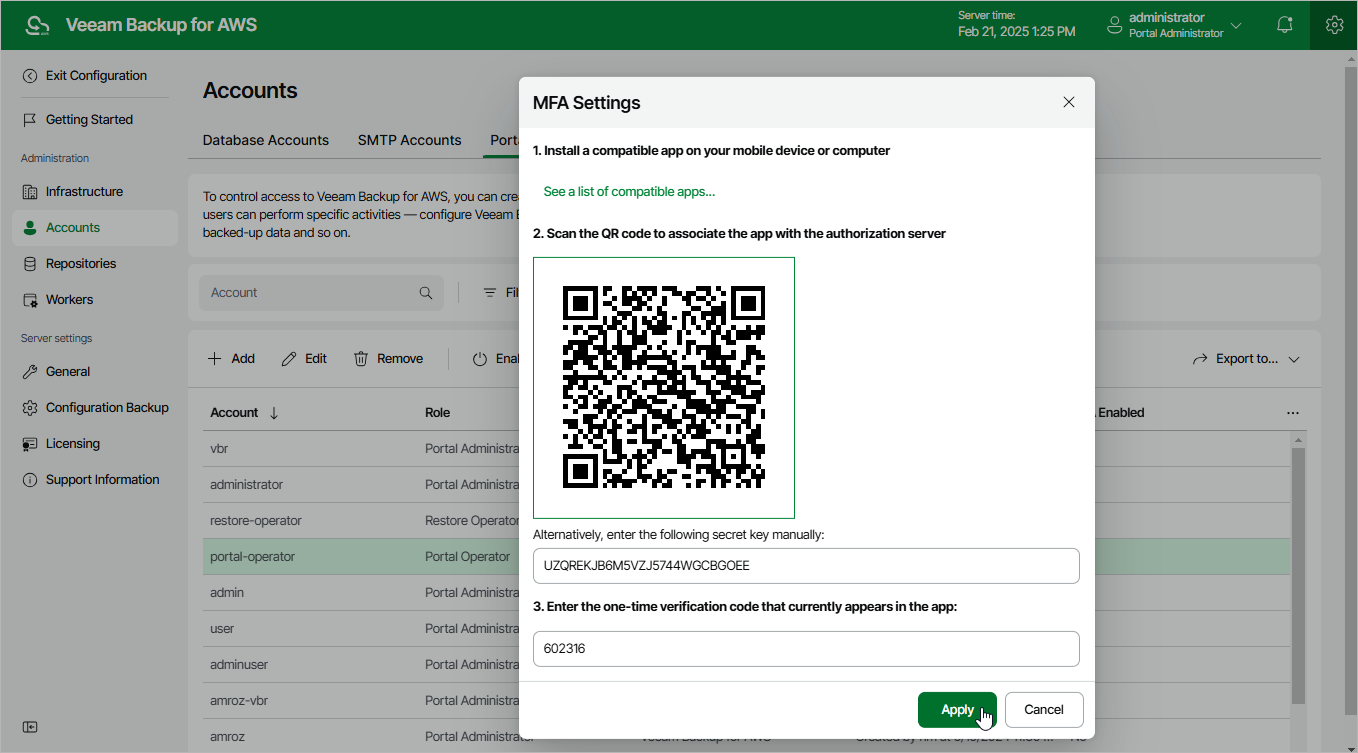Open the Export to dropdown chevron
1358x753 pixels.
point(1294,360)
